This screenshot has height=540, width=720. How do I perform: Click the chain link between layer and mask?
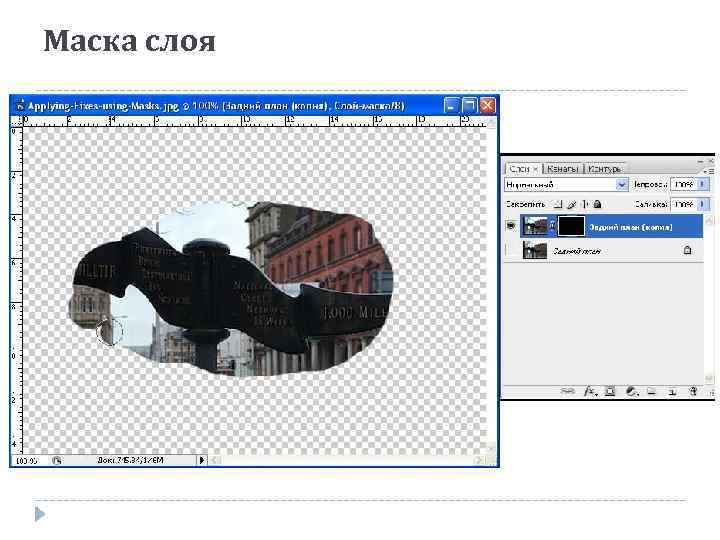(552, 226)
